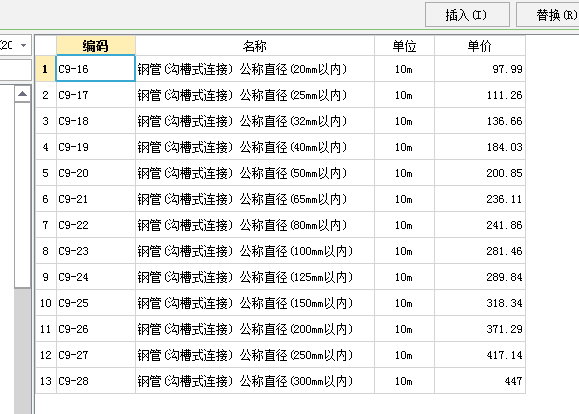Click name cell 公称直径(80mm以内)
This screenshot has width=579, height=414.
pyautogui.click(x=255, y=225)
